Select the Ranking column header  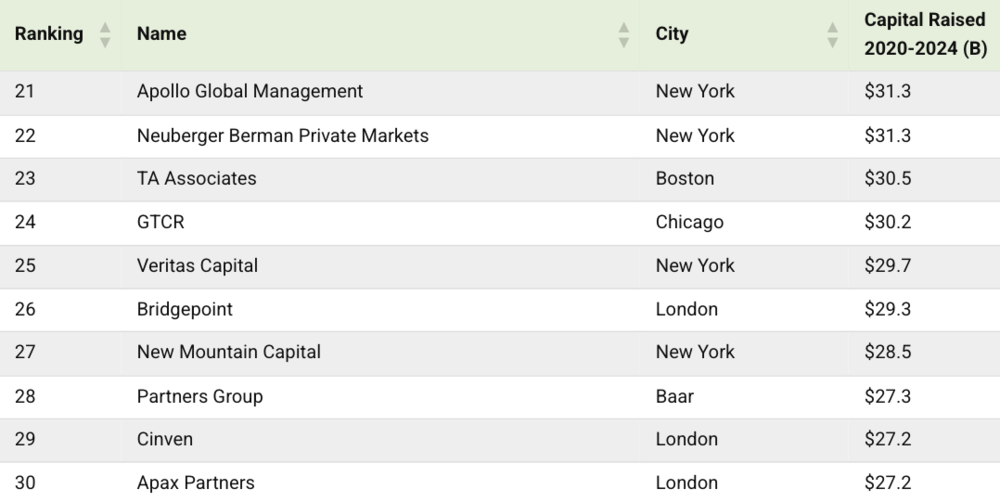coord(49,34)
